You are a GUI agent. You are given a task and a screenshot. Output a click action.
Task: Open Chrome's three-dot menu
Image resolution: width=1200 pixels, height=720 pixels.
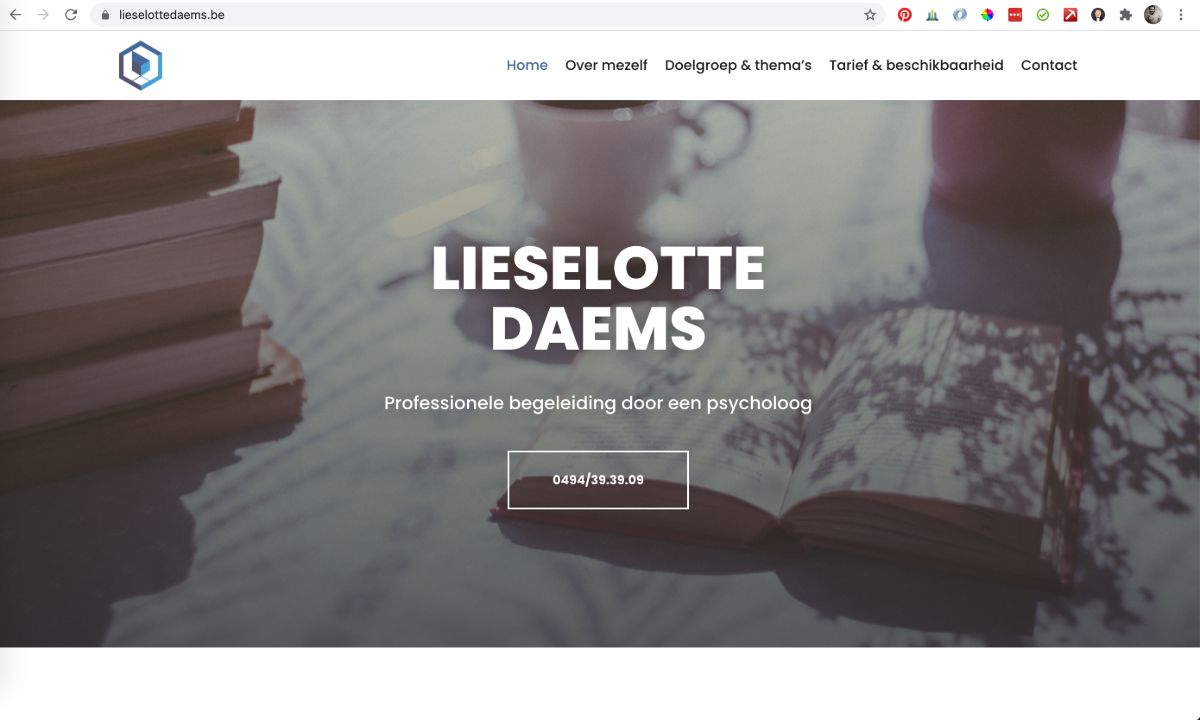pos(1182,15)
